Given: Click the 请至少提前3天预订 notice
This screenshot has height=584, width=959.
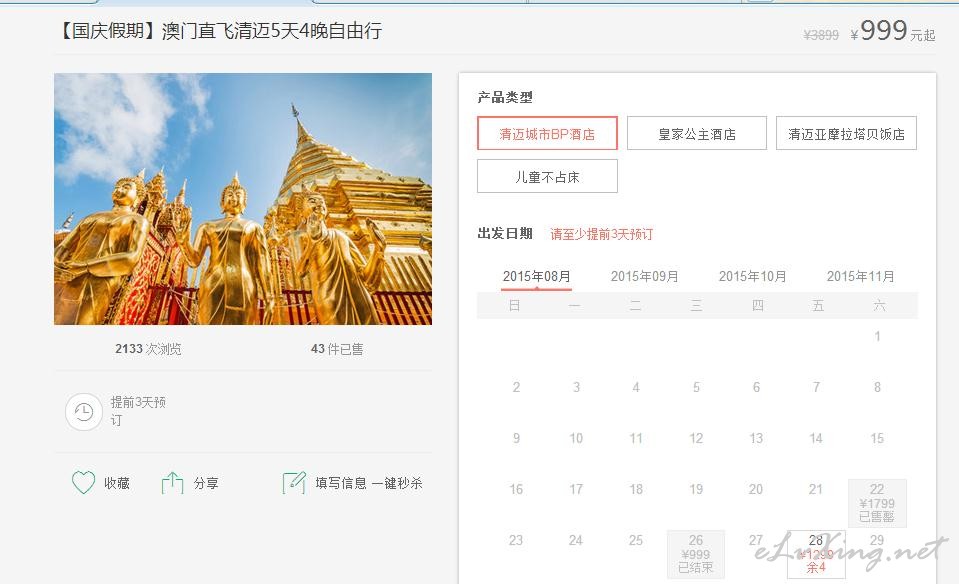Looking at the screenshot, I should (601, 234).
